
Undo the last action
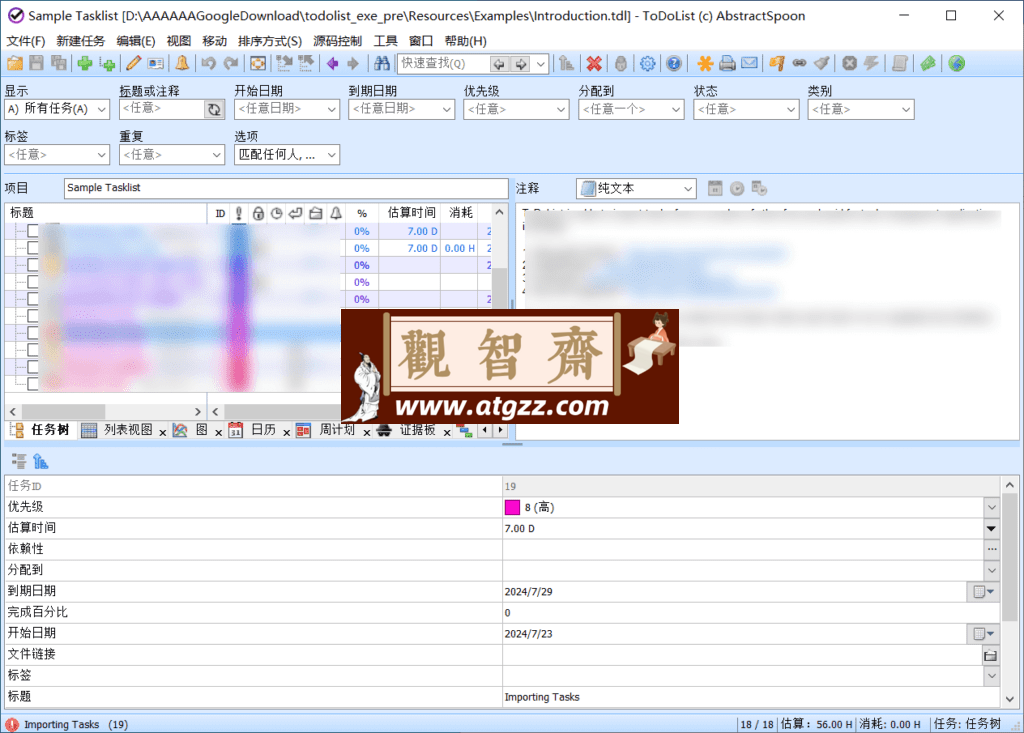pos(209,63)
